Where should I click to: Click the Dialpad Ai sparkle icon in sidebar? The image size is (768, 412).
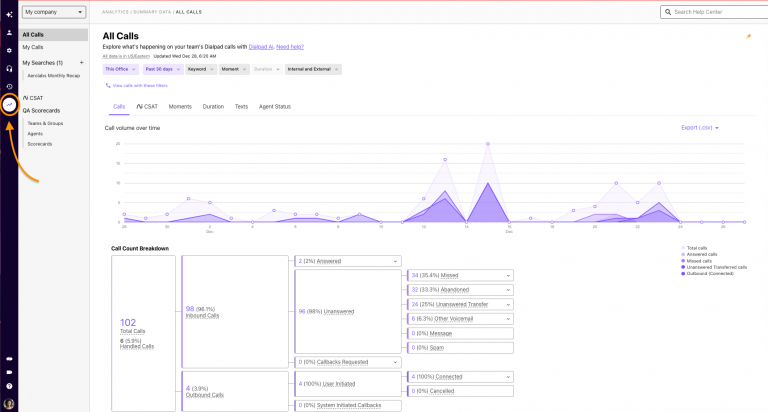click(9, 15)
